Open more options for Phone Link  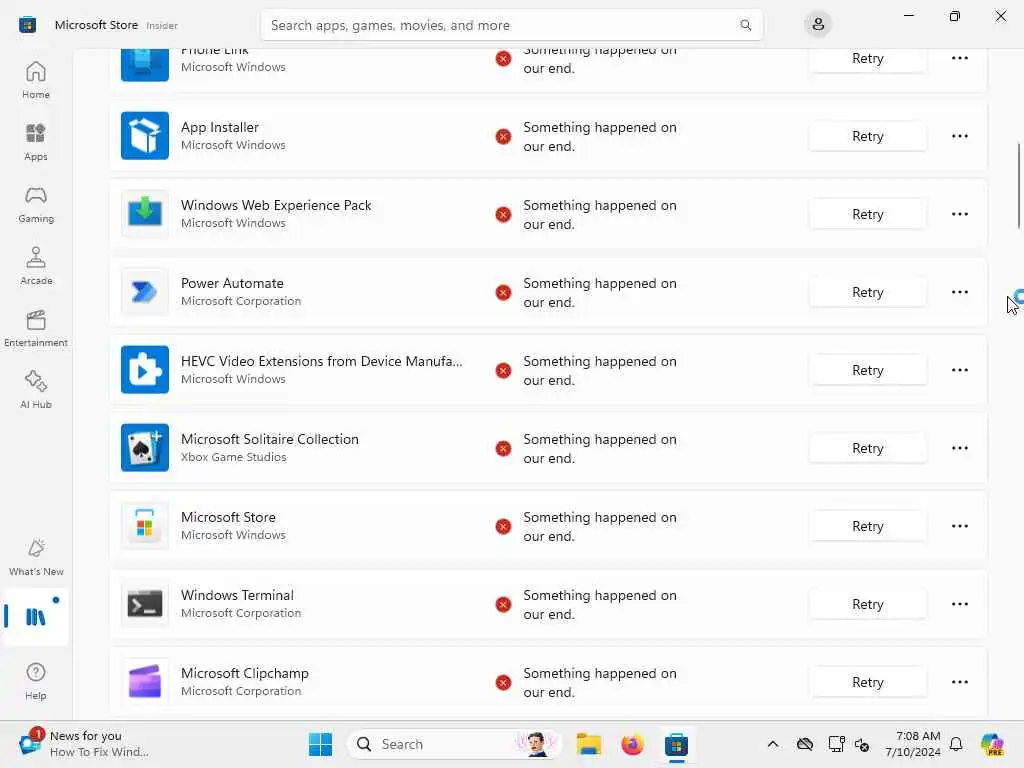pyautogui.click(x=959, y=58)
